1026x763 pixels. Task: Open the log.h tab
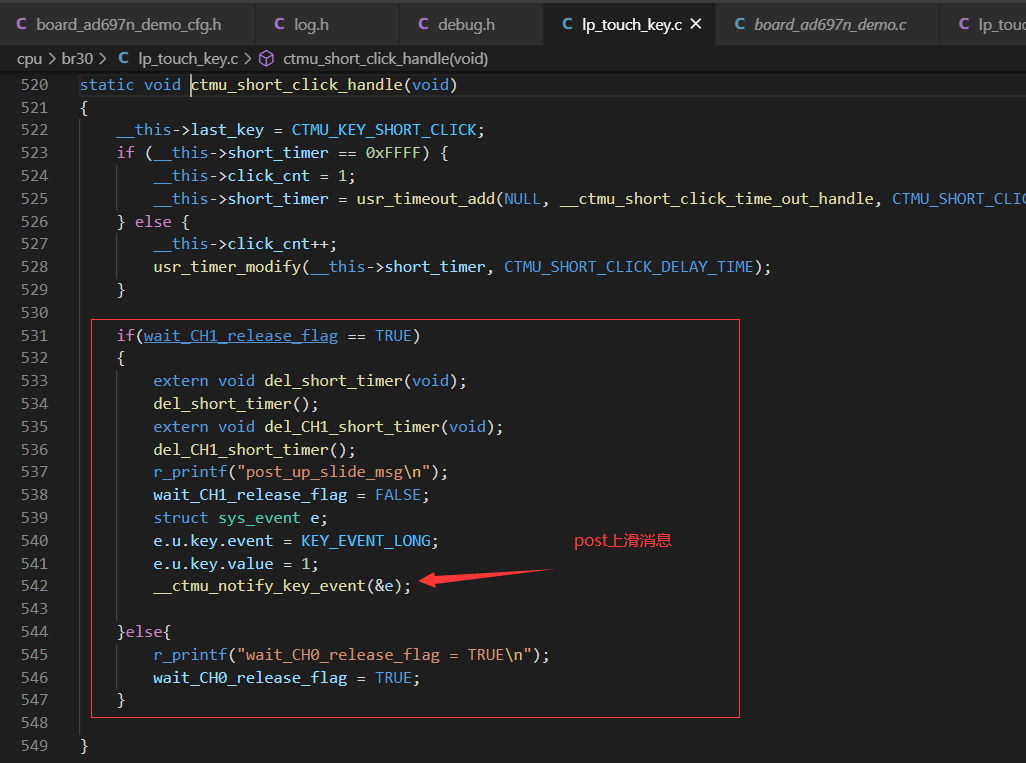328,24
